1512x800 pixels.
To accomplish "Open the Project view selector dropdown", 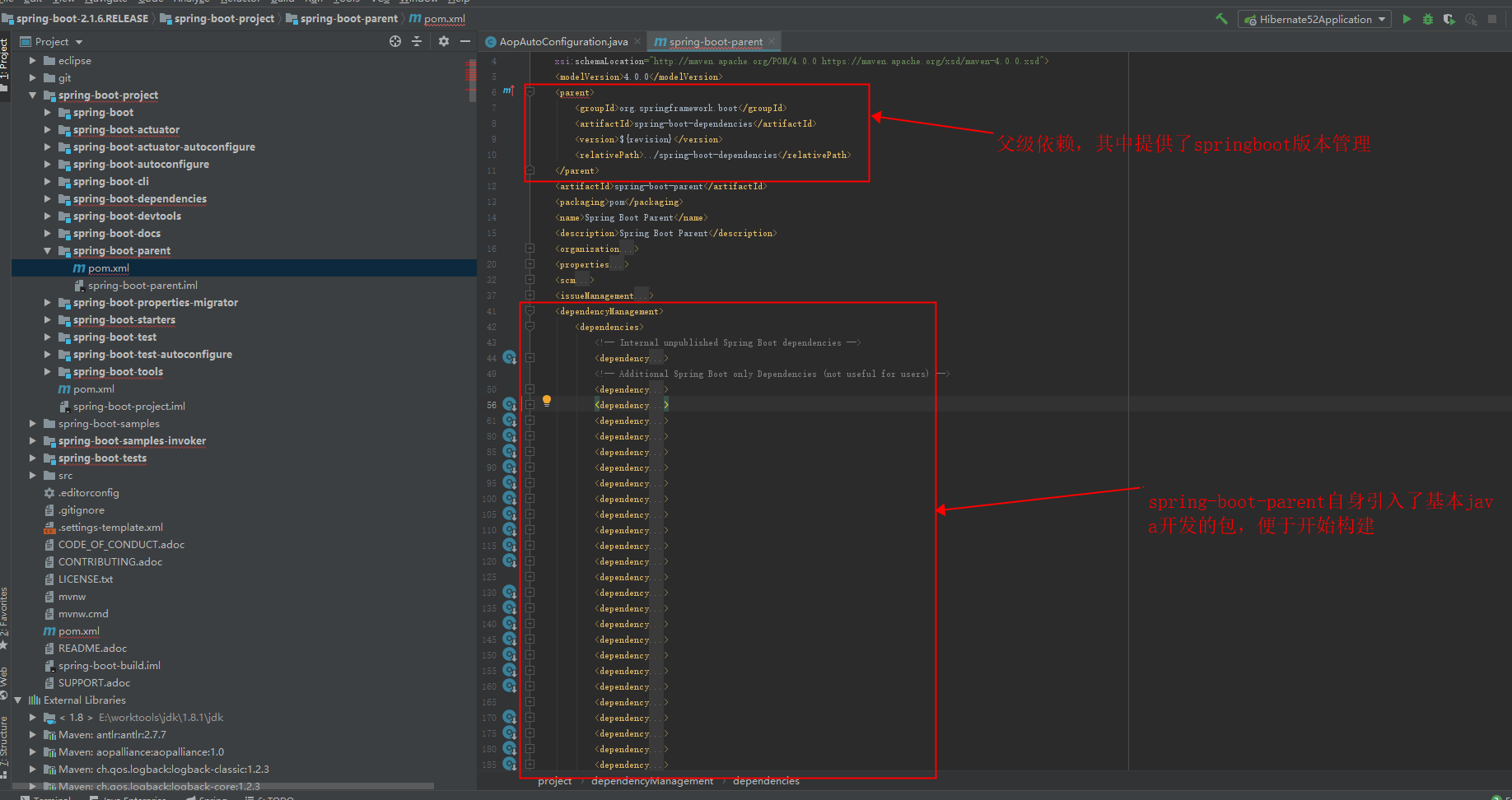I will tap(79, 42).
